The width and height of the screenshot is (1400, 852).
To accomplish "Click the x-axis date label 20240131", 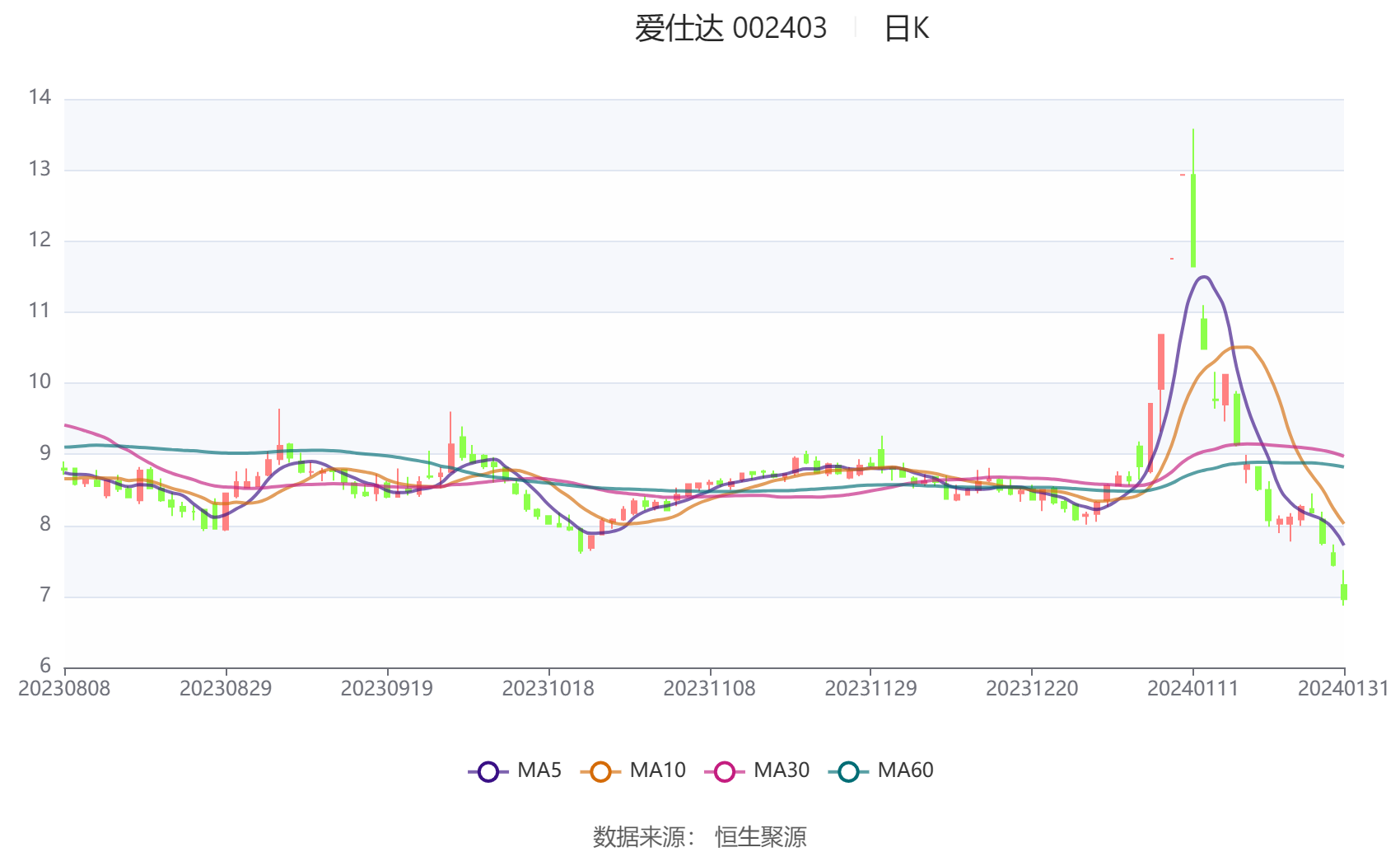I will pos(1344,689).
